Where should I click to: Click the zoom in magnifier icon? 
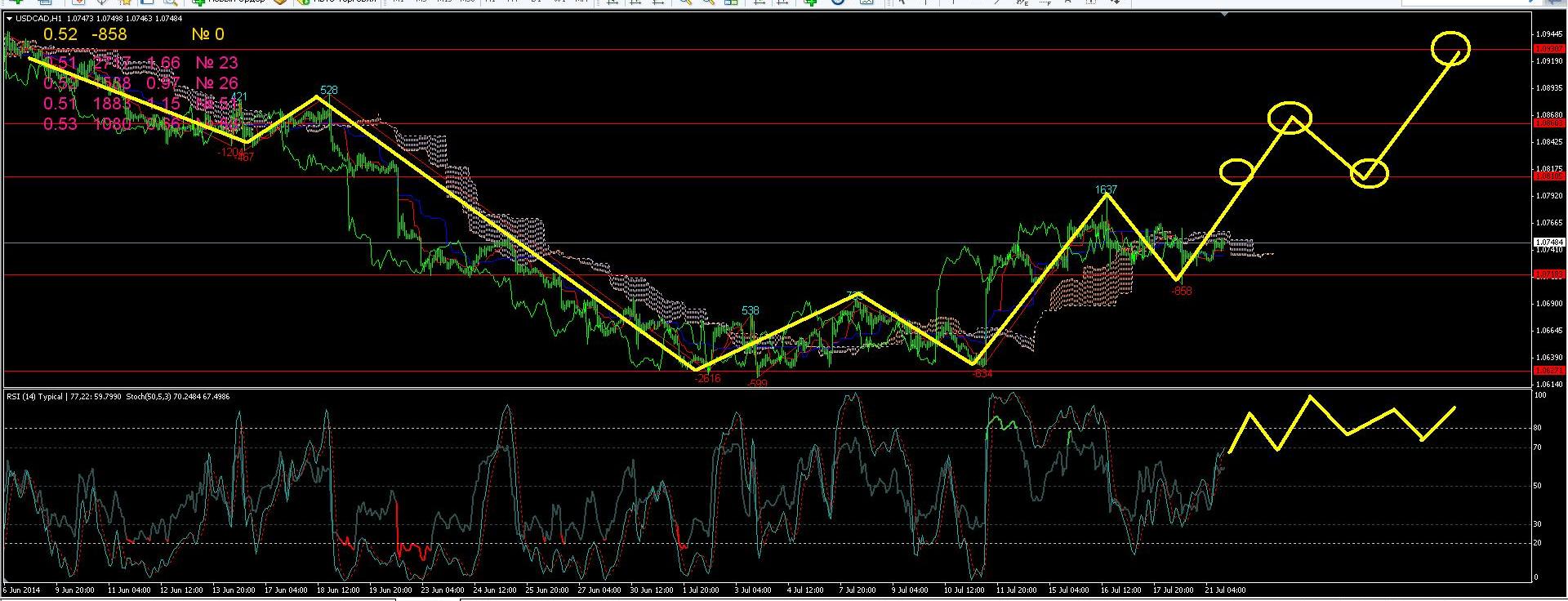pyautogui.click(x=686, y=2)
